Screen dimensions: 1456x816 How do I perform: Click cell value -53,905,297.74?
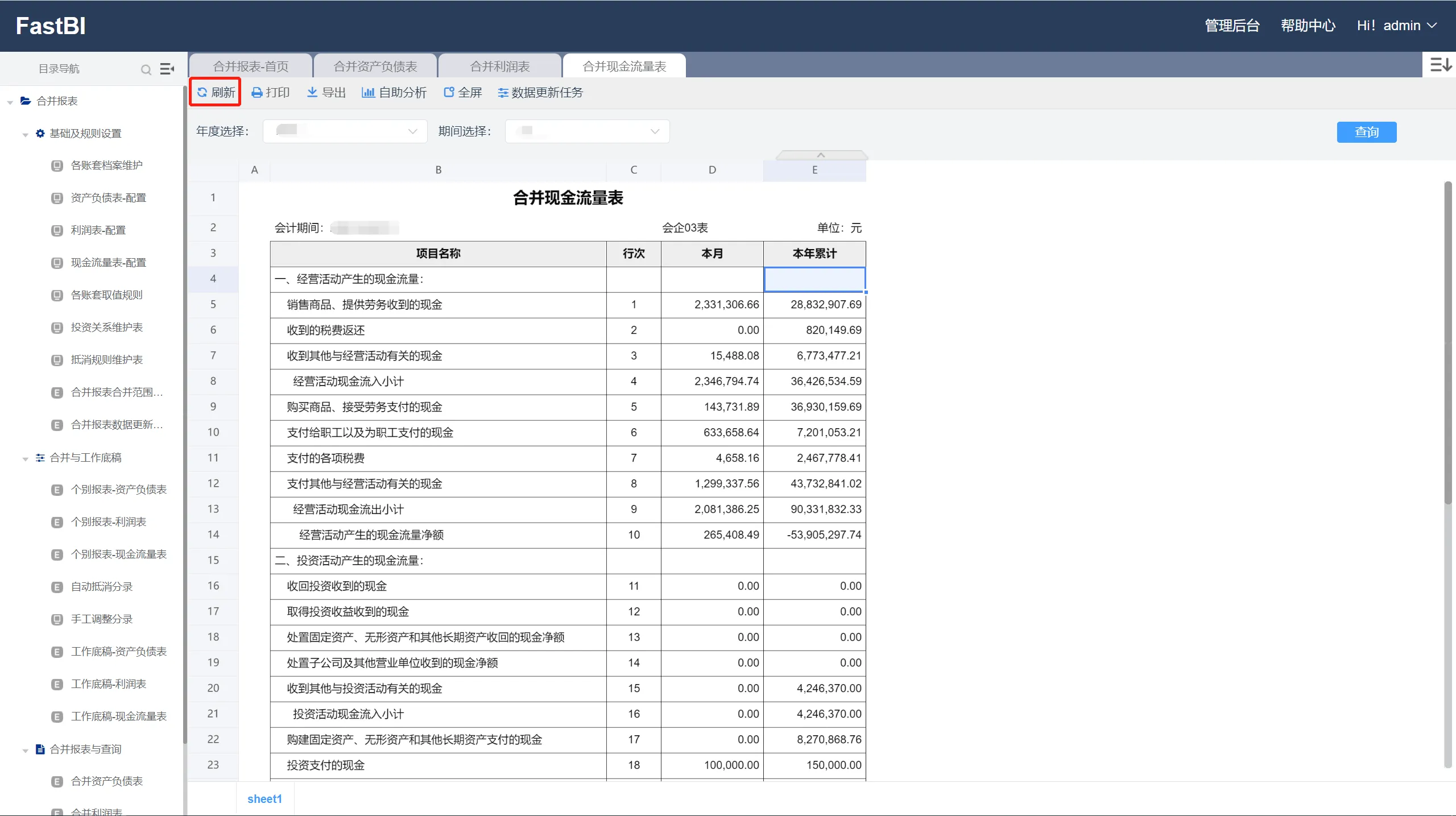coord(824,535)
